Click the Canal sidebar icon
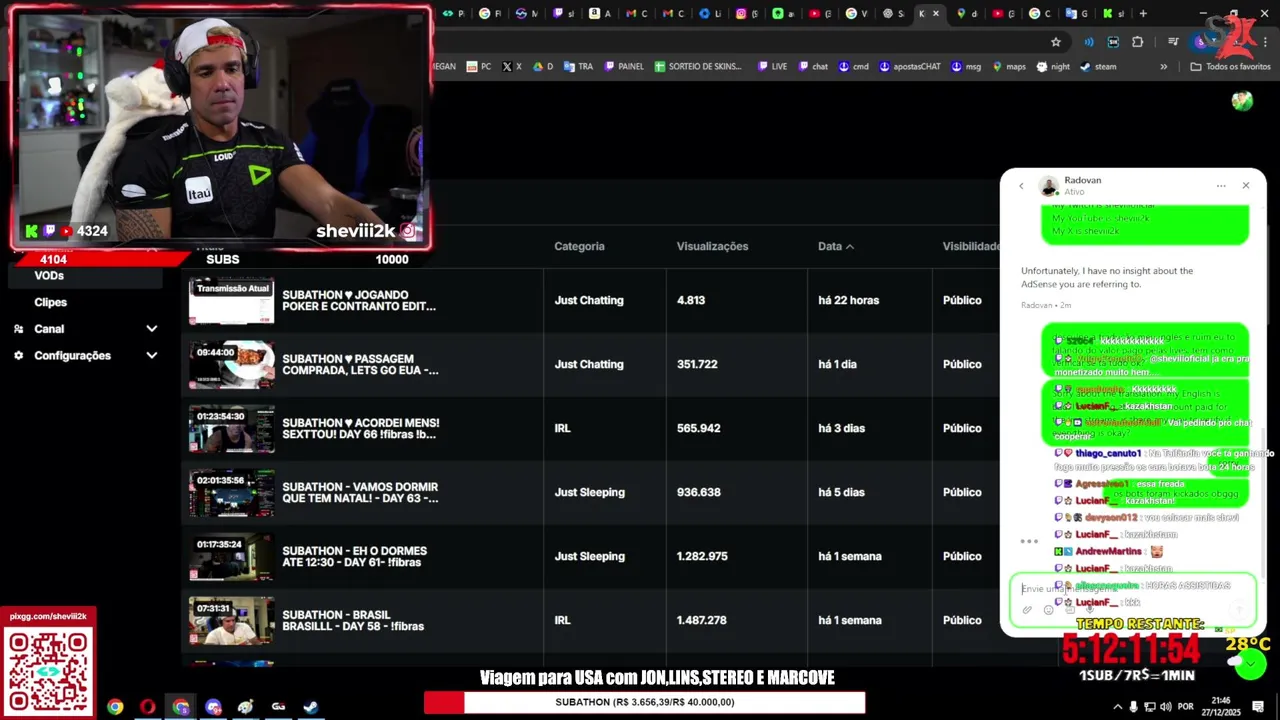This screenshot has width=1280, height=720. [x=18, y=329]
